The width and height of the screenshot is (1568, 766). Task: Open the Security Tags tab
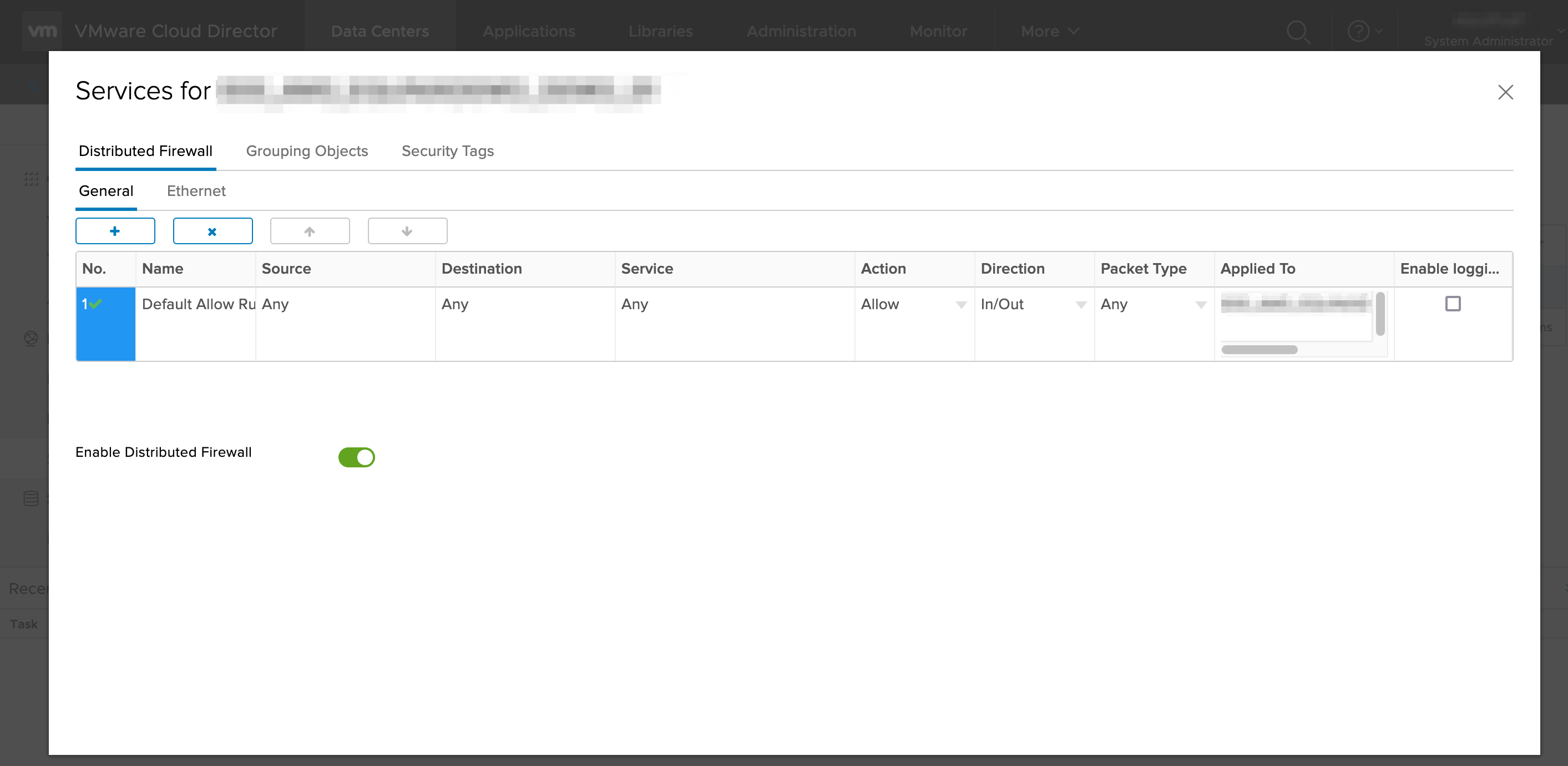pos(447,151)
